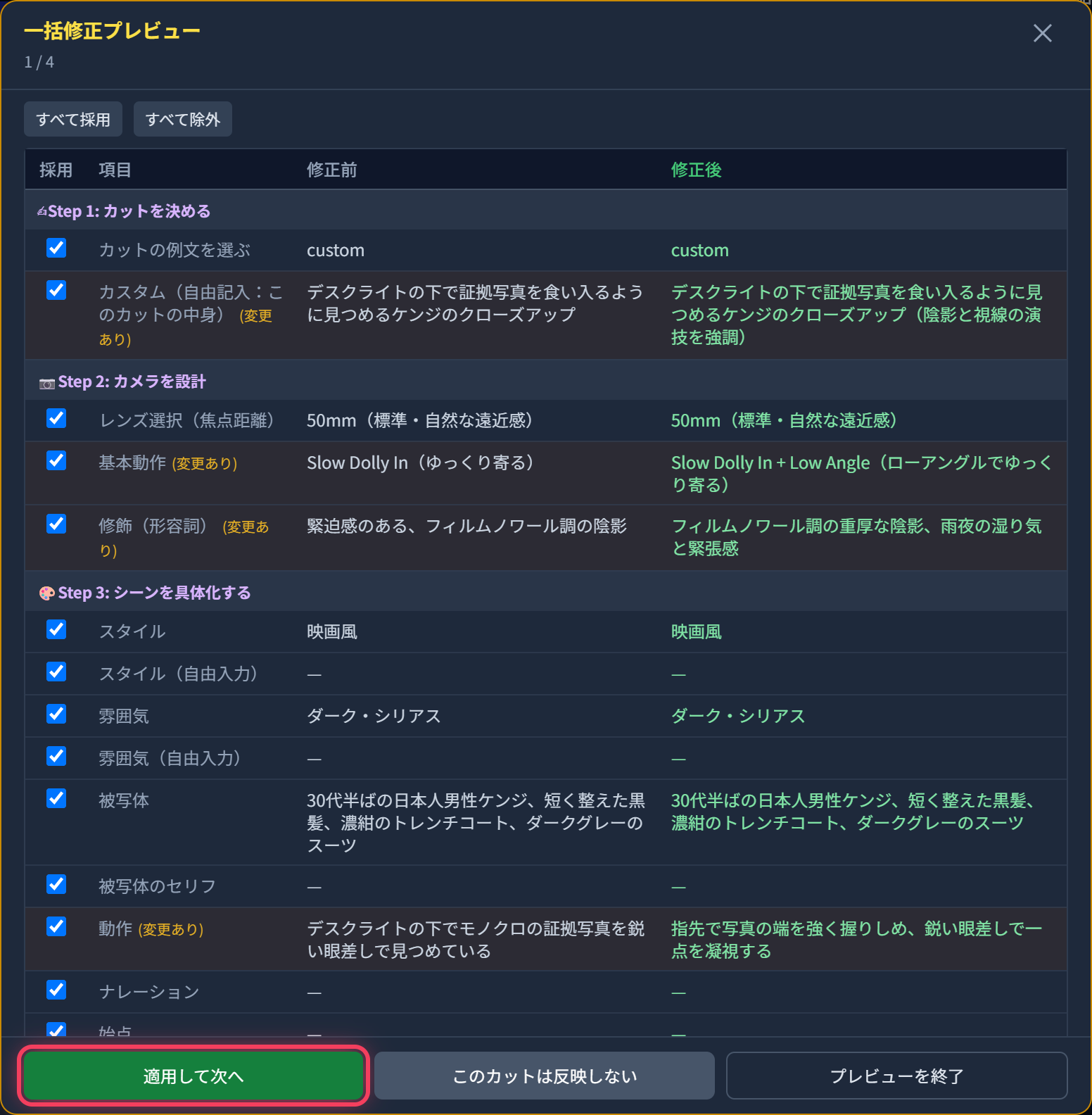Uncheck the 雰囲気 row checkbox
This screenshot has width=1092, height=1115.
(56, 714)
